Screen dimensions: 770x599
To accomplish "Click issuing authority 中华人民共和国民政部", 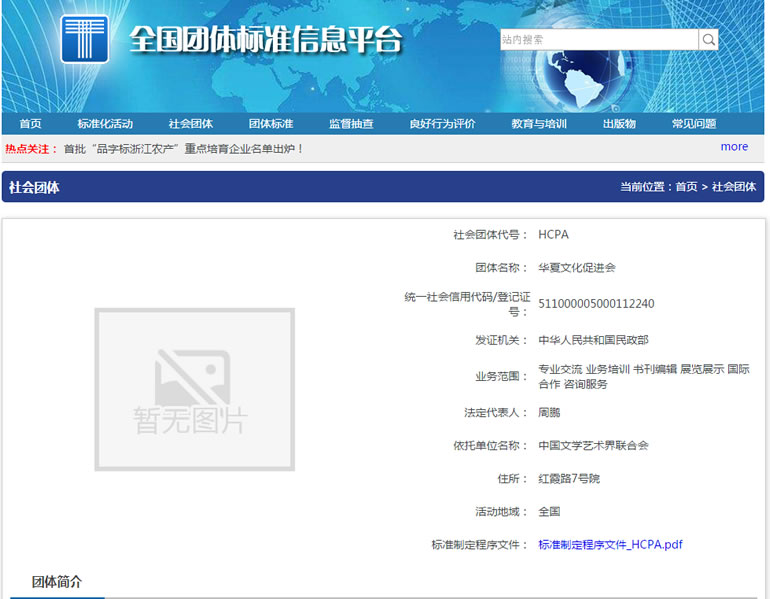I will [593, 340].
